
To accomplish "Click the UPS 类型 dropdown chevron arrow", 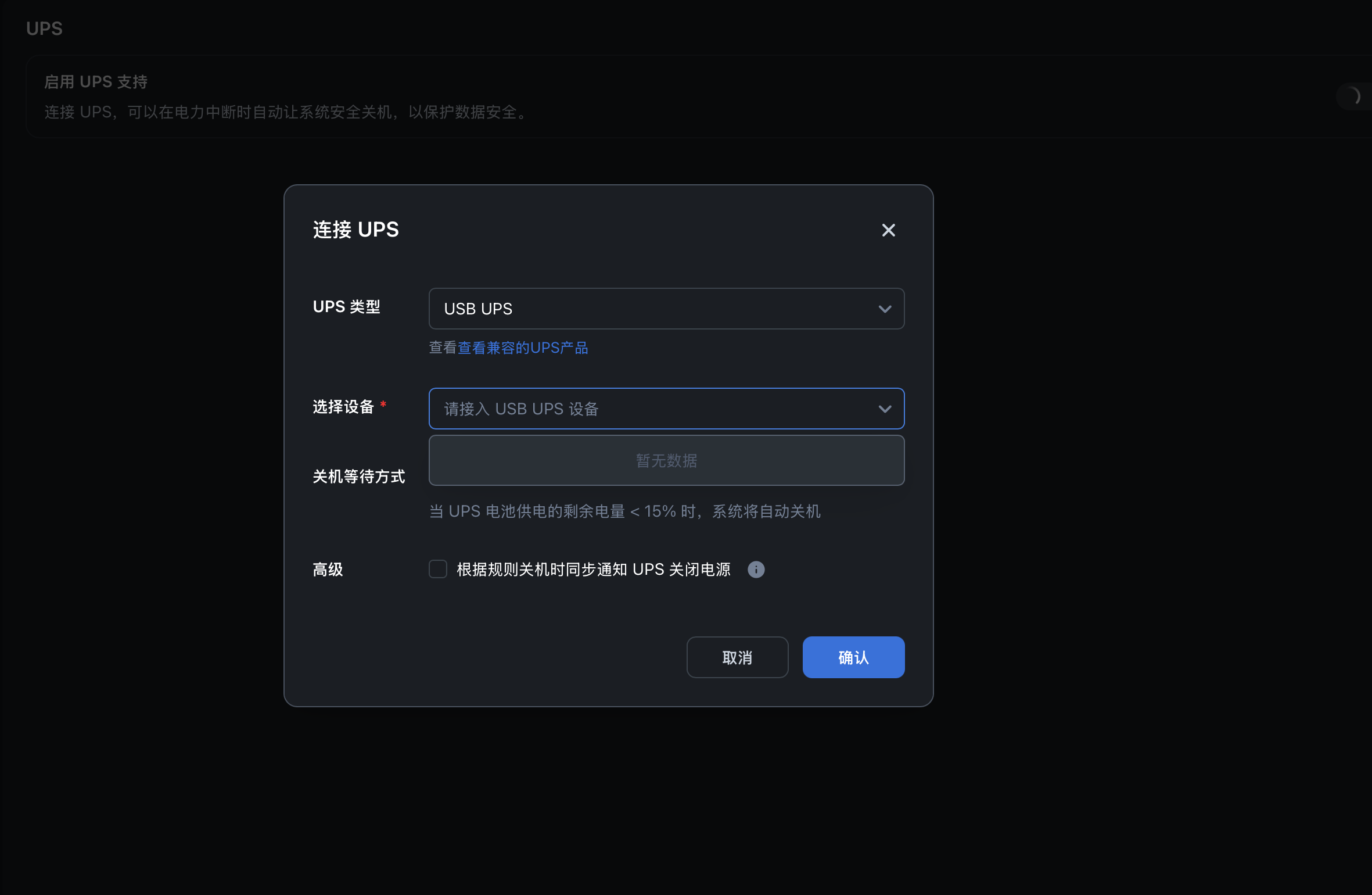I will [885, 309].
